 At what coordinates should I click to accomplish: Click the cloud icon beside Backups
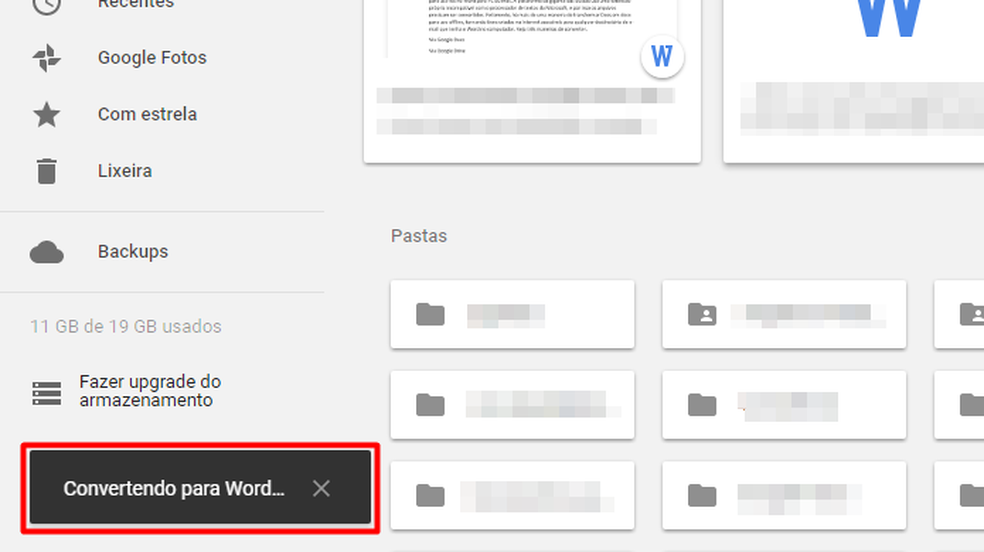pos(46,252)
